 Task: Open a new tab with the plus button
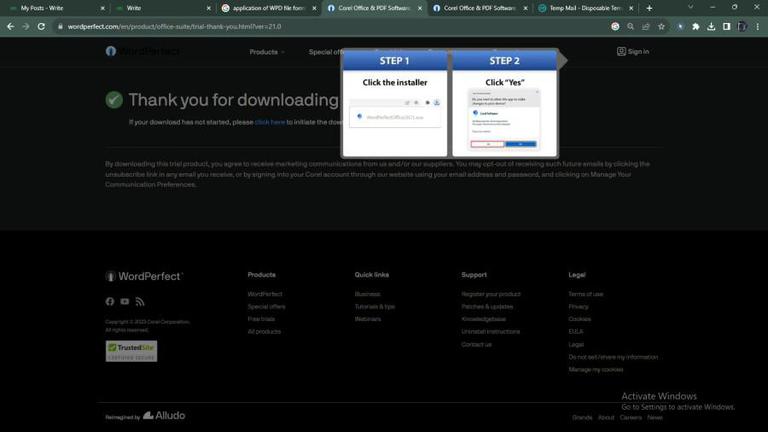649,8
